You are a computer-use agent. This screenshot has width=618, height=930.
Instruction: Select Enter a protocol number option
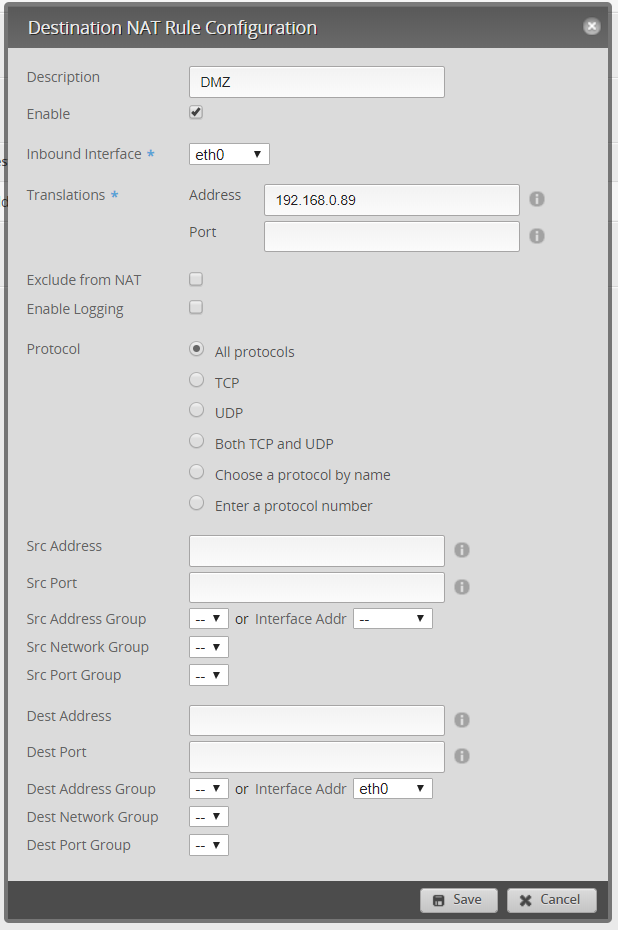coord(197,503)
